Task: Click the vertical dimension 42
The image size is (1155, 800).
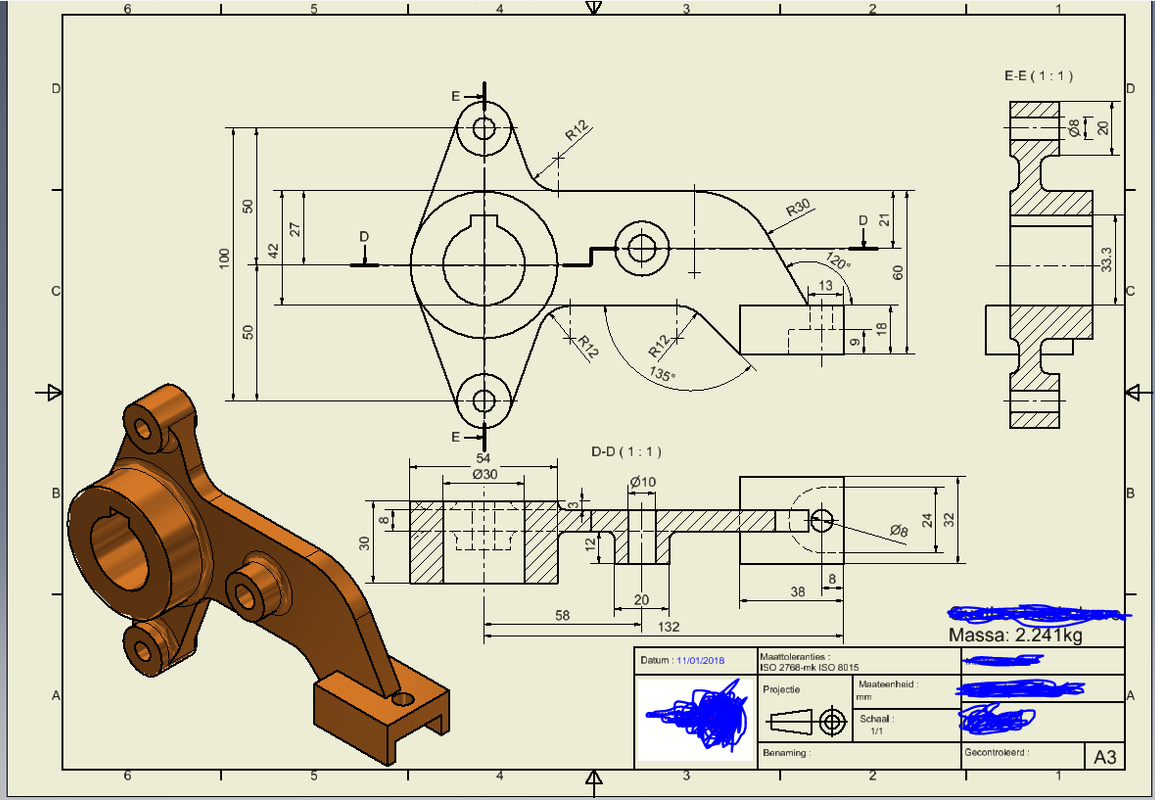Action: [x=274, y=251]
